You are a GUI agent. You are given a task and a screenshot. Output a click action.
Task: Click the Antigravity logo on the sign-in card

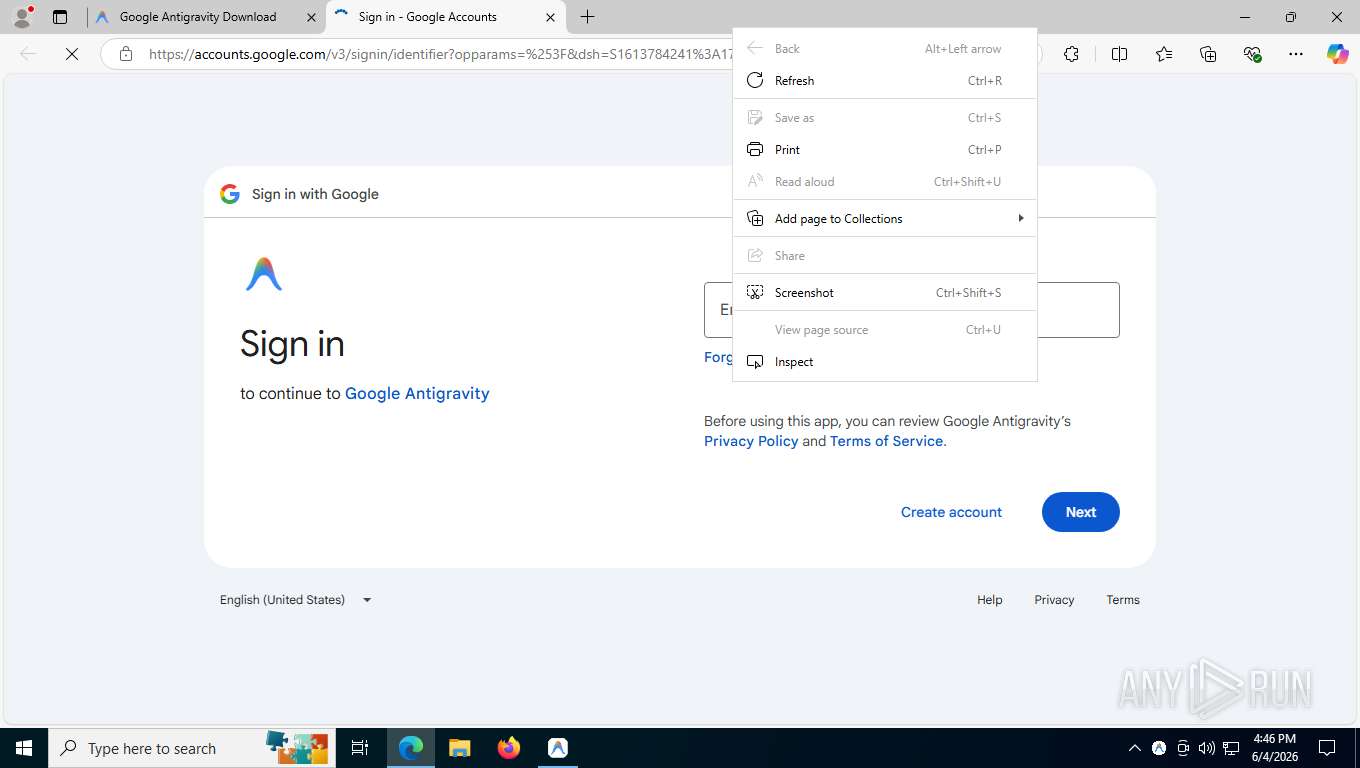click(x=264, y=274)
